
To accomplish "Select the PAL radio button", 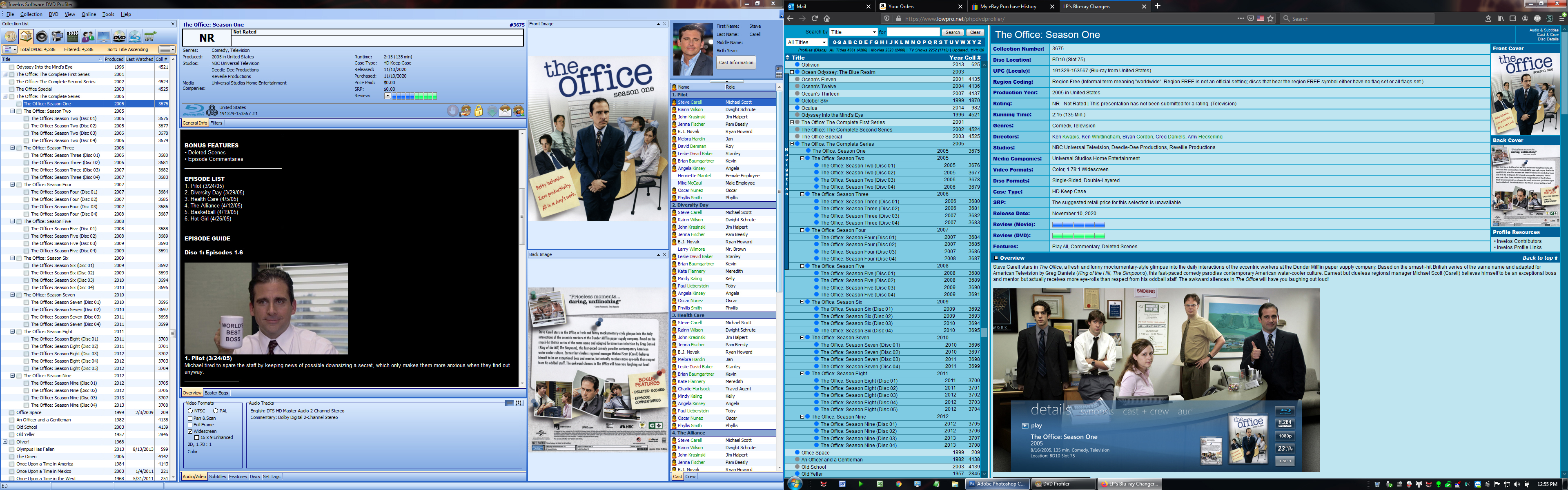I will [216, 411].
